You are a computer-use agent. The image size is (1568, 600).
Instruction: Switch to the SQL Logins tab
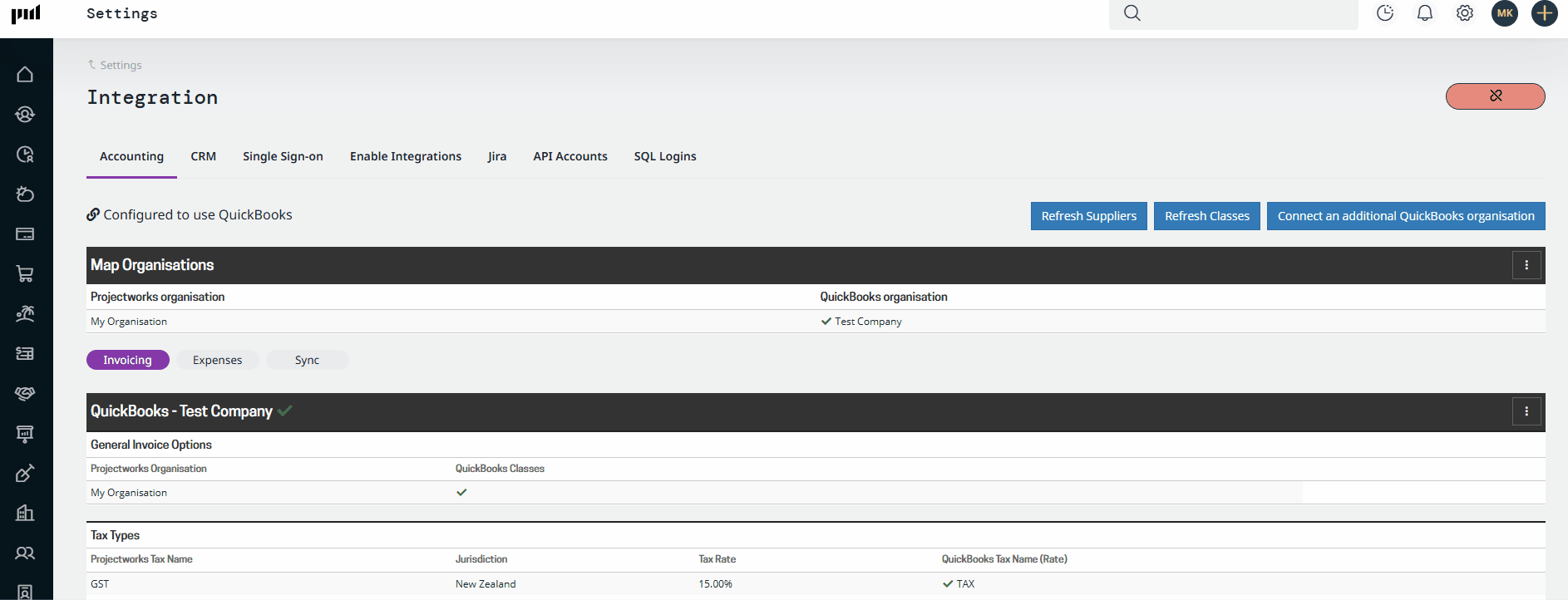665,156
